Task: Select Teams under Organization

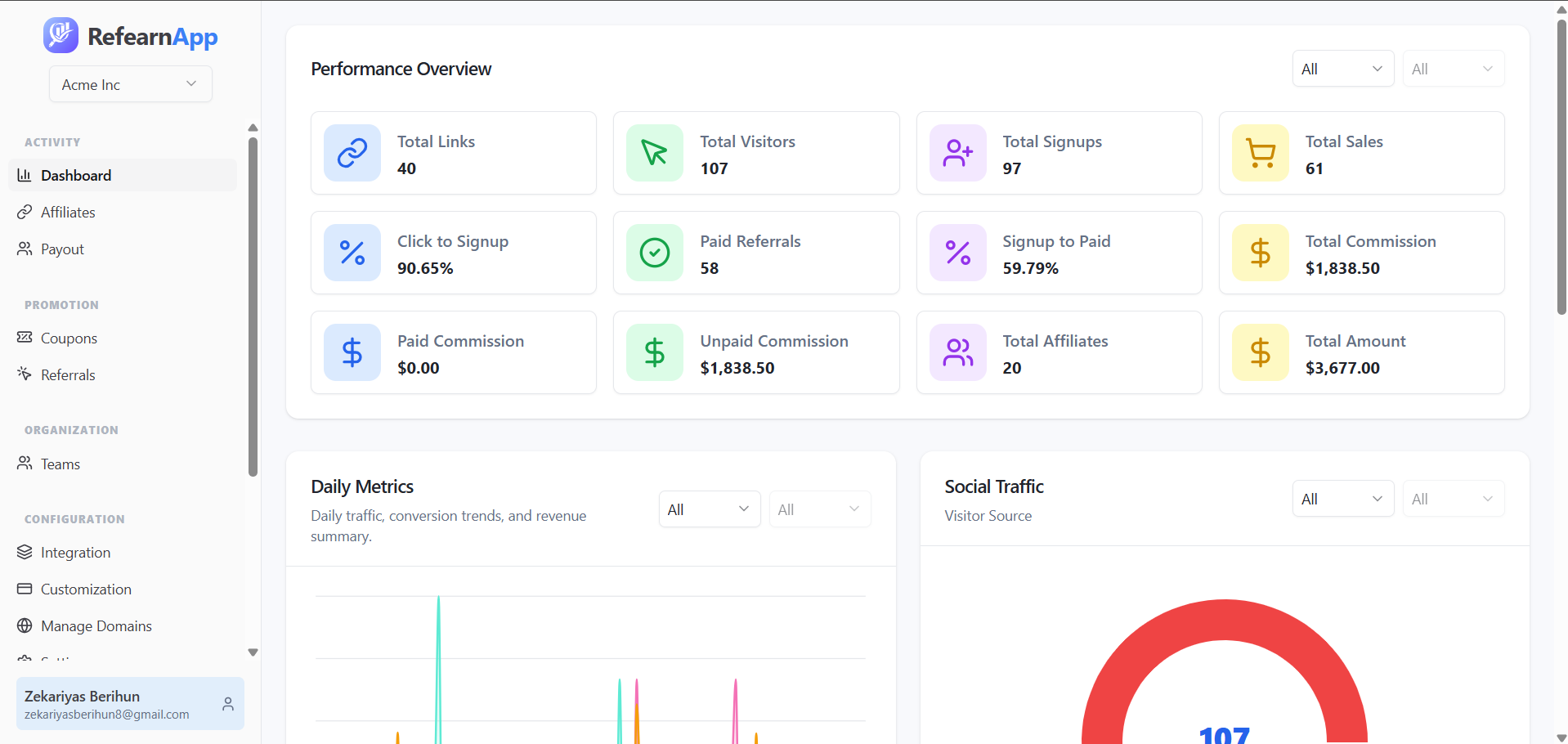Action: pyautogui.click(x=60, y=464)
